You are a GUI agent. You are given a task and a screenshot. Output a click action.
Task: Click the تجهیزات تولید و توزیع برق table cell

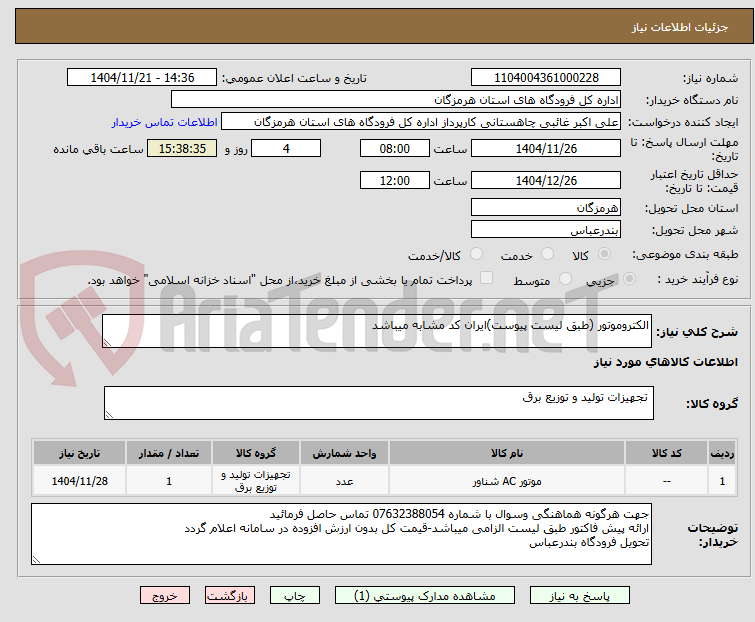coord(256,481)
